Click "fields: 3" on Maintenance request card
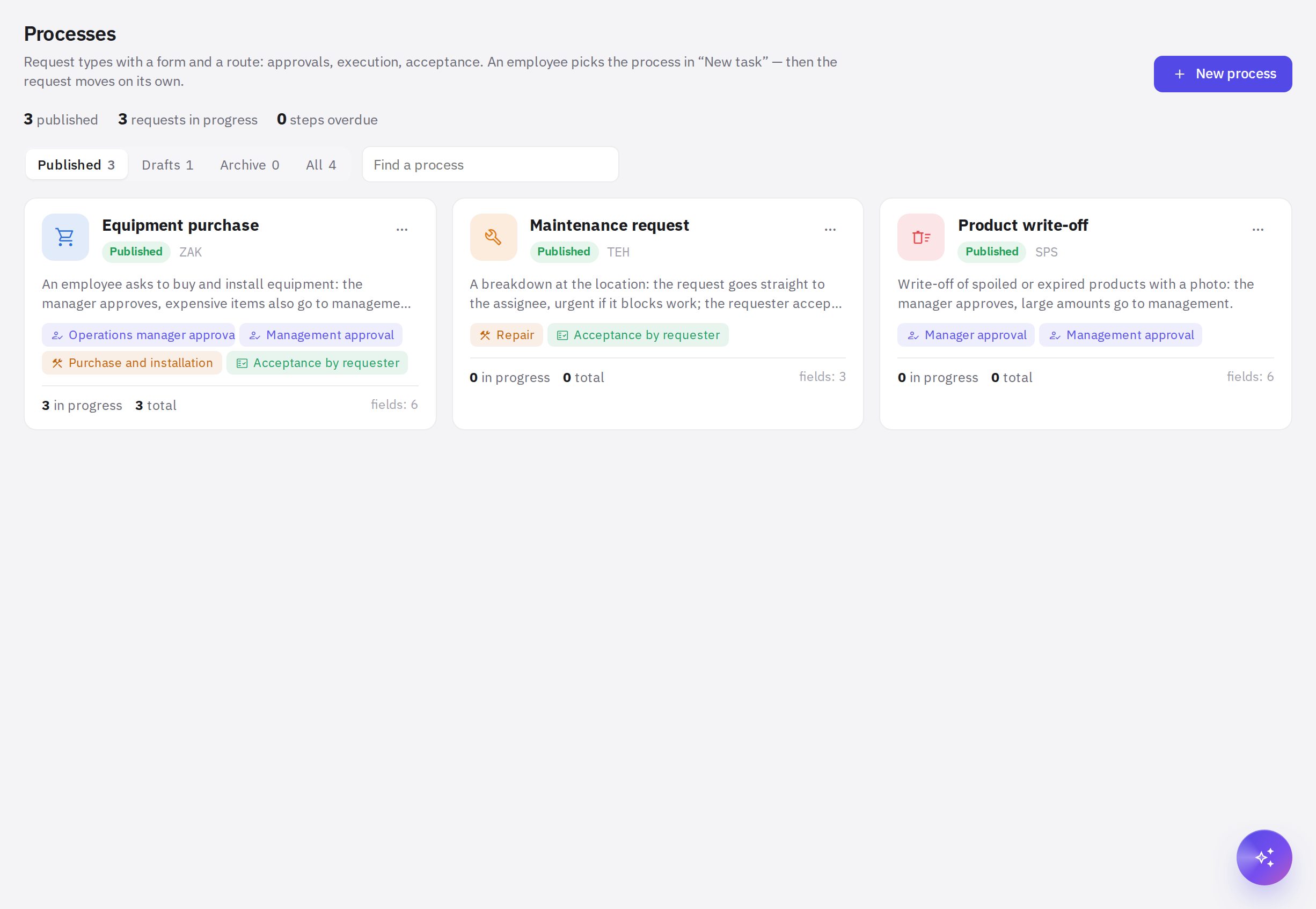 (822, 377)
